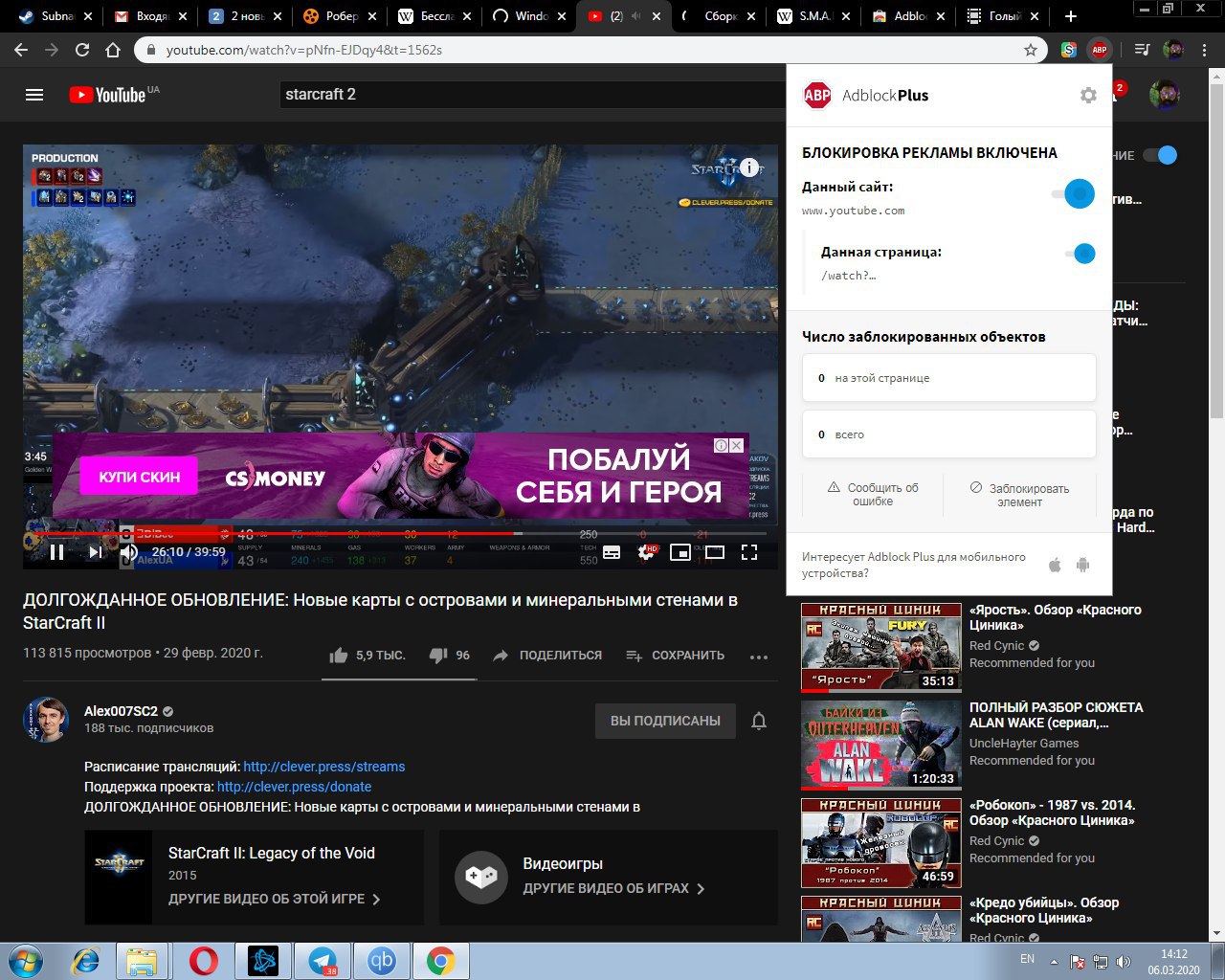
Task: Toggle subtitles in video player
Action: coord(612,552)
